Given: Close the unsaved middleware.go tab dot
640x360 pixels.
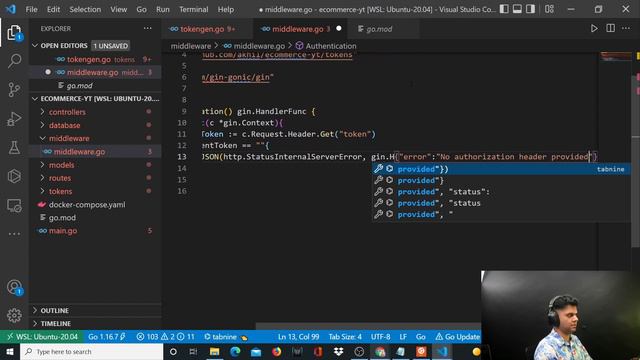Looking at the screenshot, I should (339, 29).
